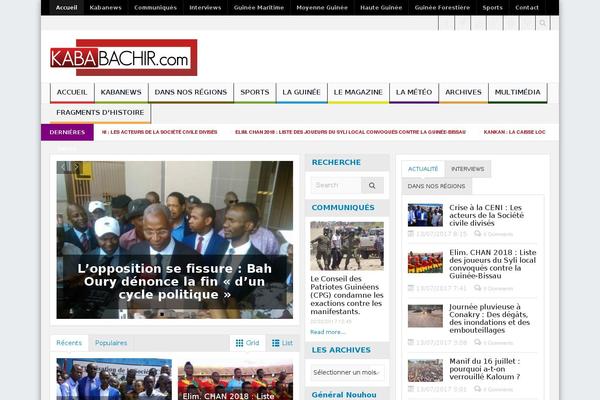Screen dimensions: 600x400
Task: Click calendar icon under Journée pluvieuse à Conakry article
Action: tap(411, 342)
